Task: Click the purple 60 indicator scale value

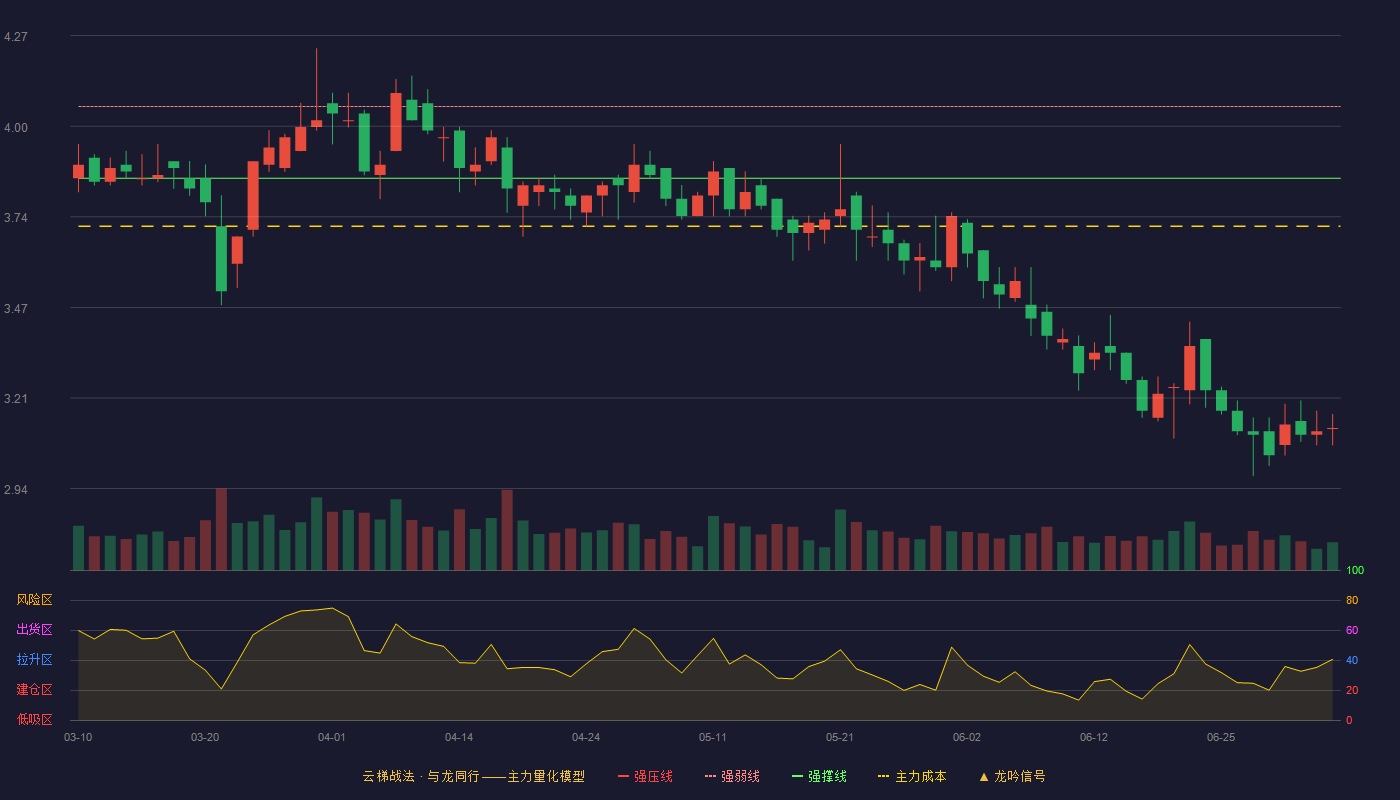Action: click(1352, 631)
